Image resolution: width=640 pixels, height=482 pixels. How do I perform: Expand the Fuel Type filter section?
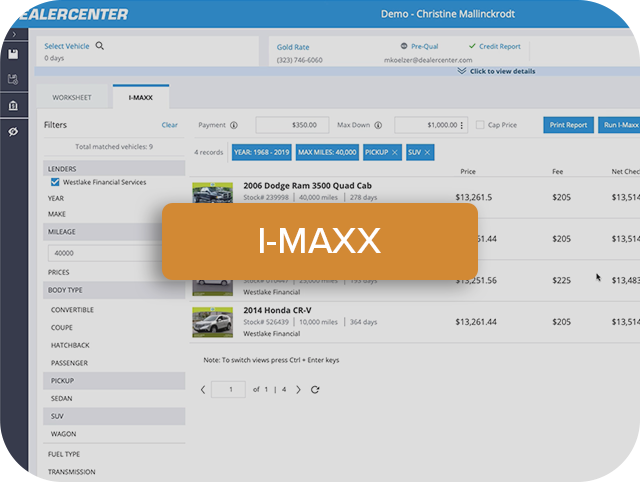[x=64, y=454]
